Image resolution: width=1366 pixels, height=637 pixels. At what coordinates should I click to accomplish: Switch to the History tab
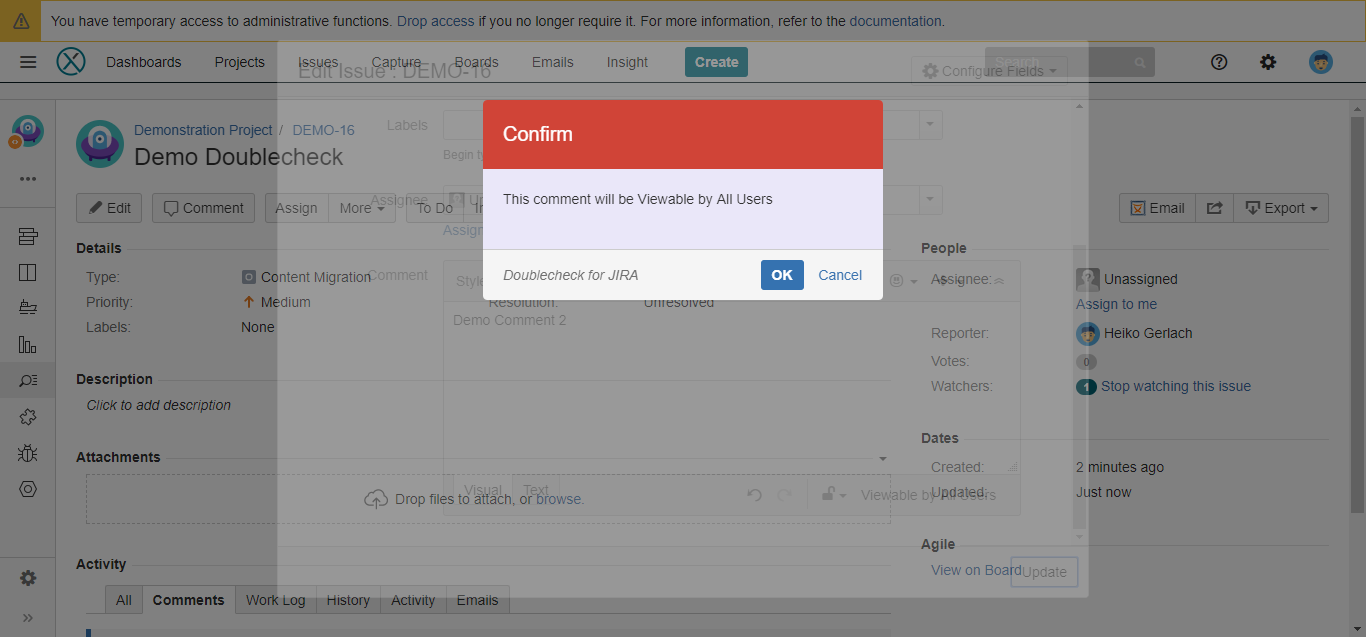pos(348,600)
